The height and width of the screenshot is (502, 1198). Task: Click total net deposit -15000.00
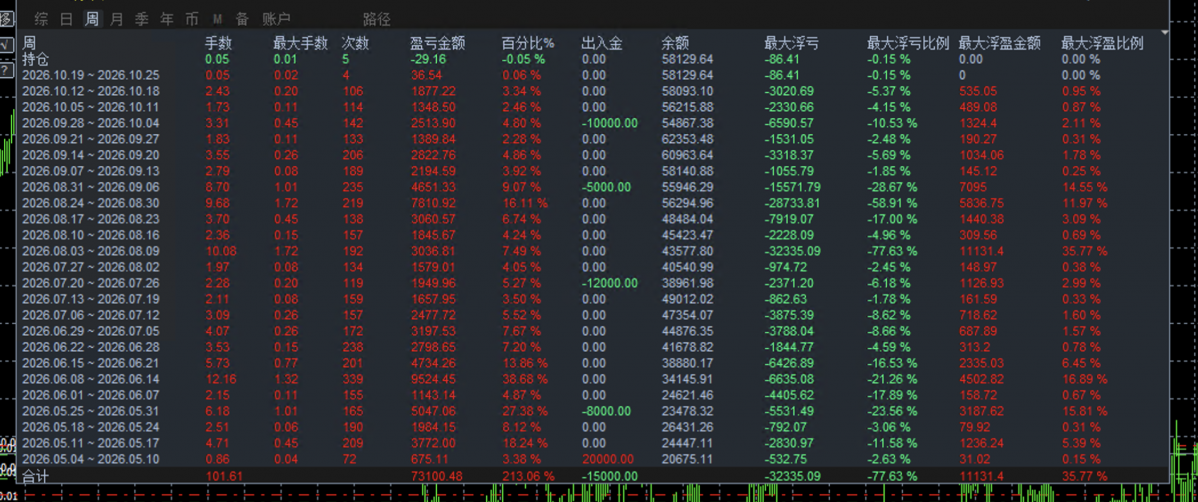click(x=609, y=477)
